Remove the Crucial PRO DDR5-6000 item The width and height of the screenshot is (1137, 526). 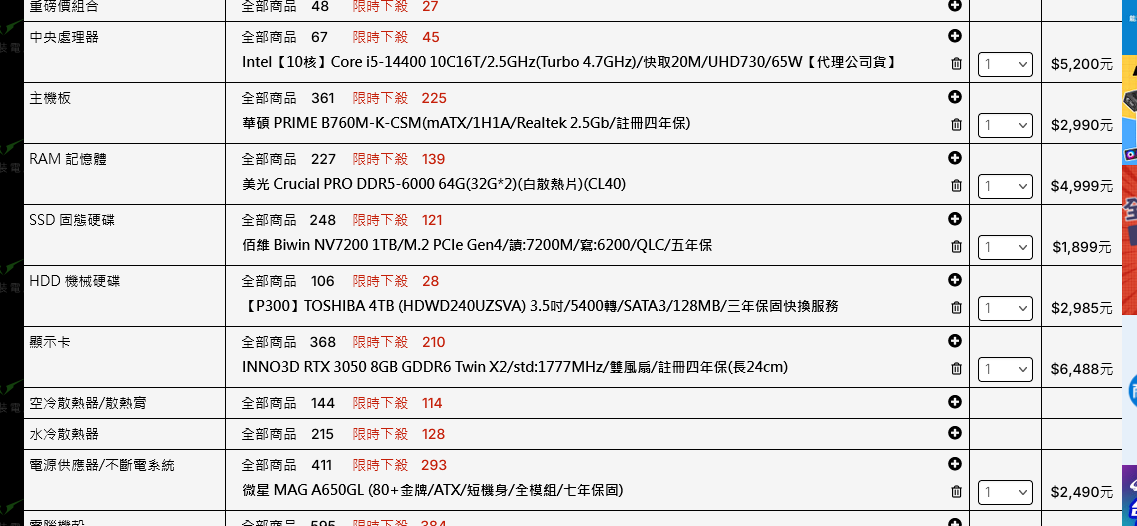[956, 186]
